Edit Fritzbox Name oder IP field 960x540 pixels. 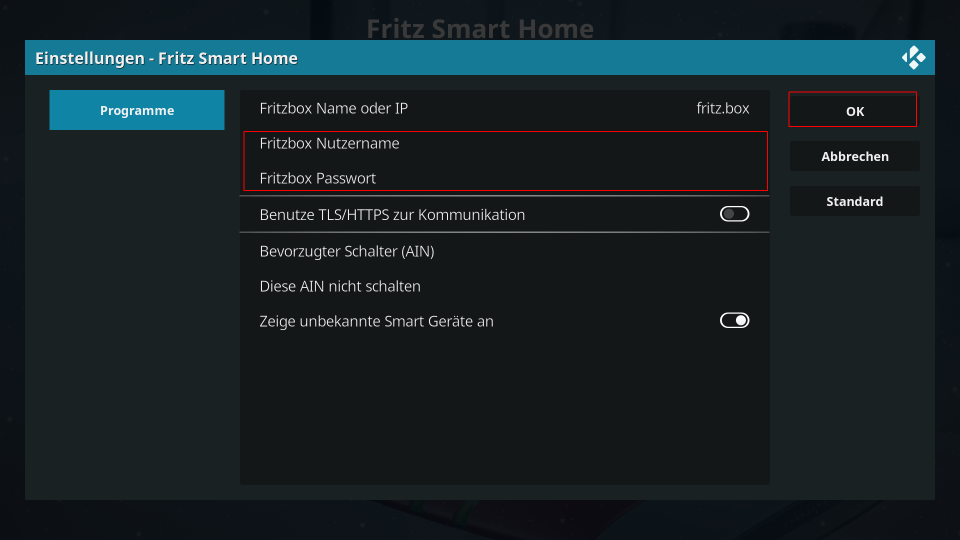point(504,108)
